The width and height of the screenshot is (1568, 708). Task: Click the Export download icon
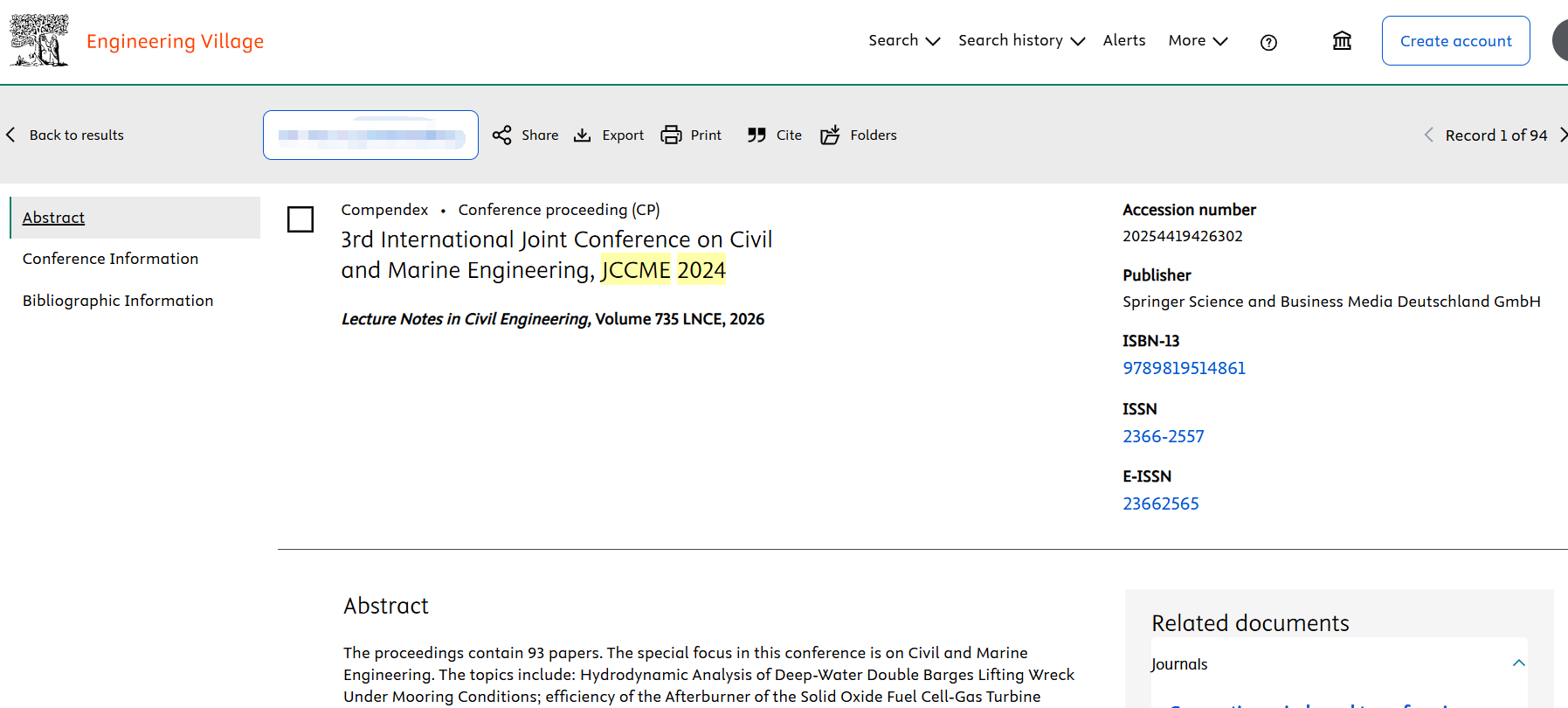tap(582, 135)
